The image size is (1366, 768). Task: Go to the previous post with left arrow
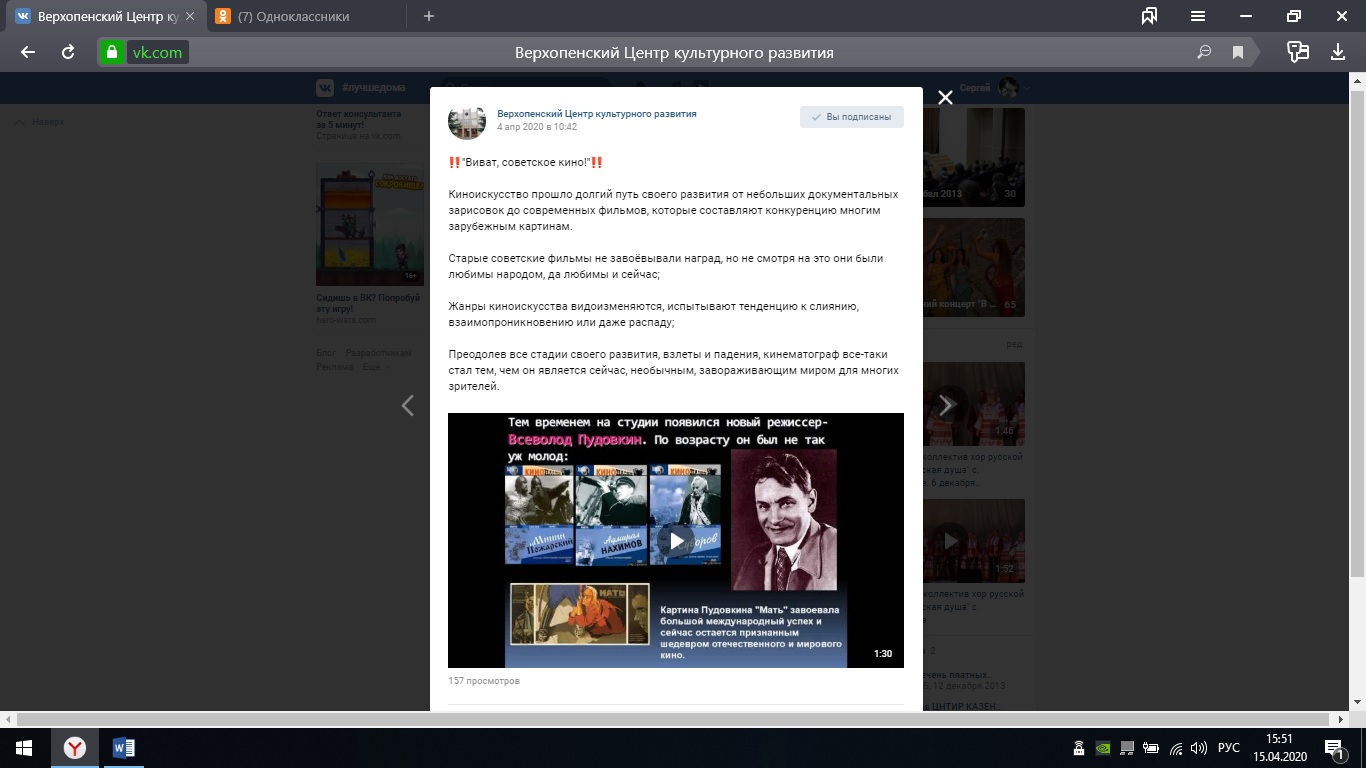[407, 405]
